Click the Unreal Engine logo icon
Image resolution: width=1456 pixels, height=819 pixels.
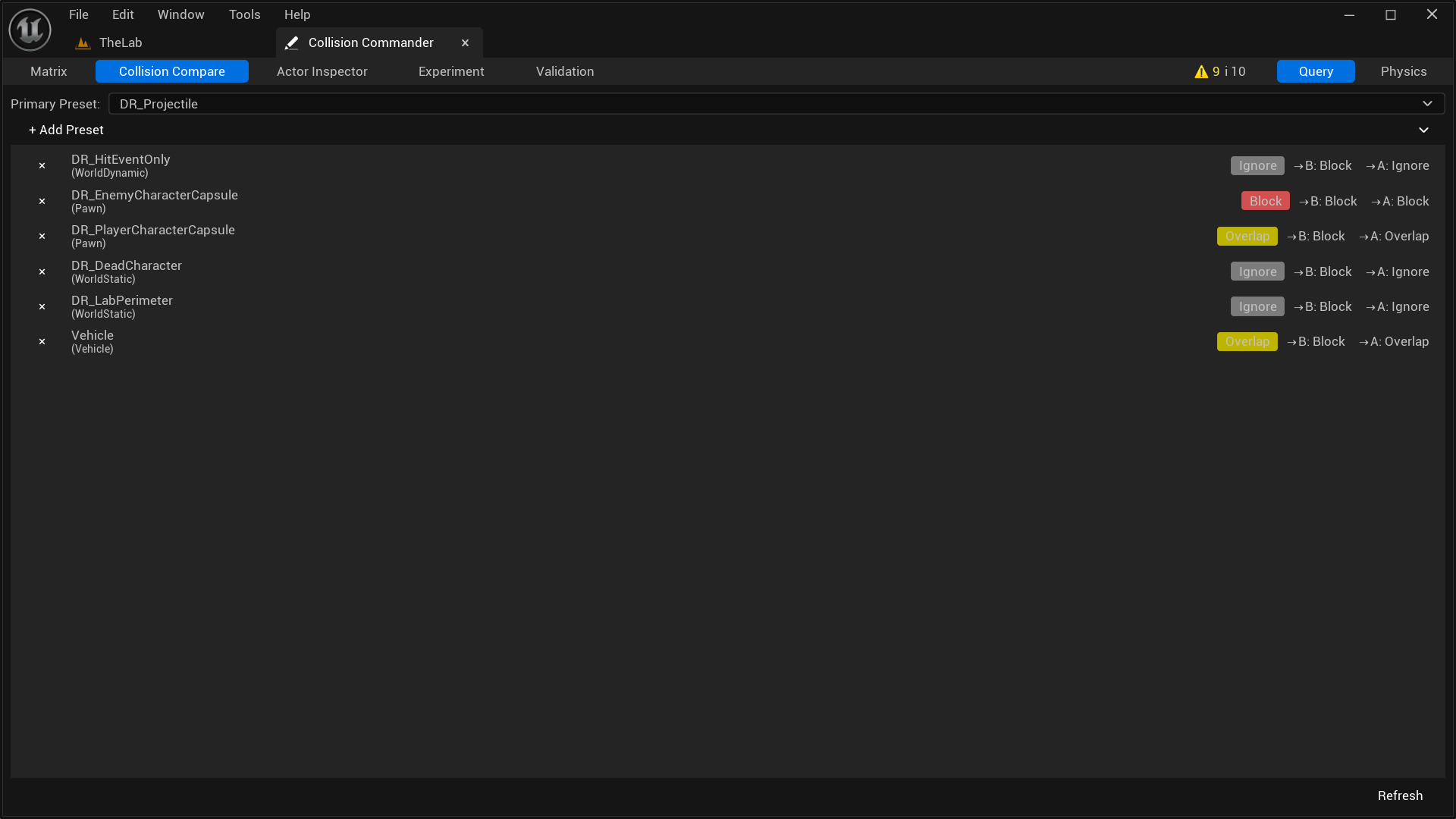tap(29, 29)
